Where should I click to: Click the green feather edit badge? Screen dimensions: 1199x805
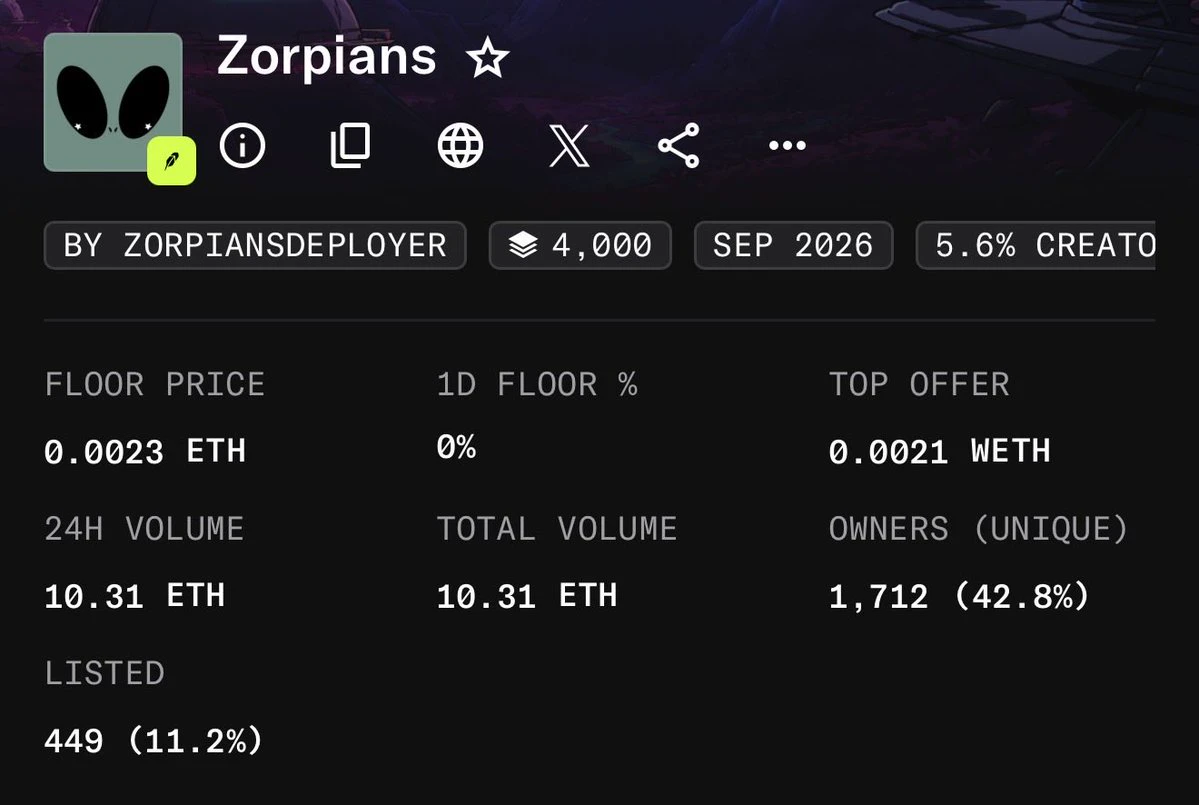(x=172, y=161)
